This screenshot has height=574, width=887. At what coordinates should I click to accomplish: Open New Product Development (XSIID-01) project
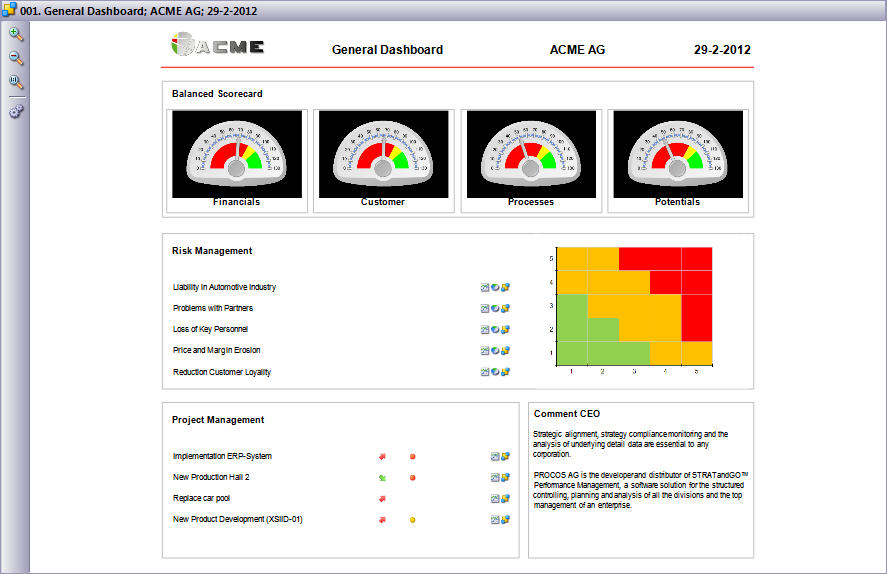point(237,520)
